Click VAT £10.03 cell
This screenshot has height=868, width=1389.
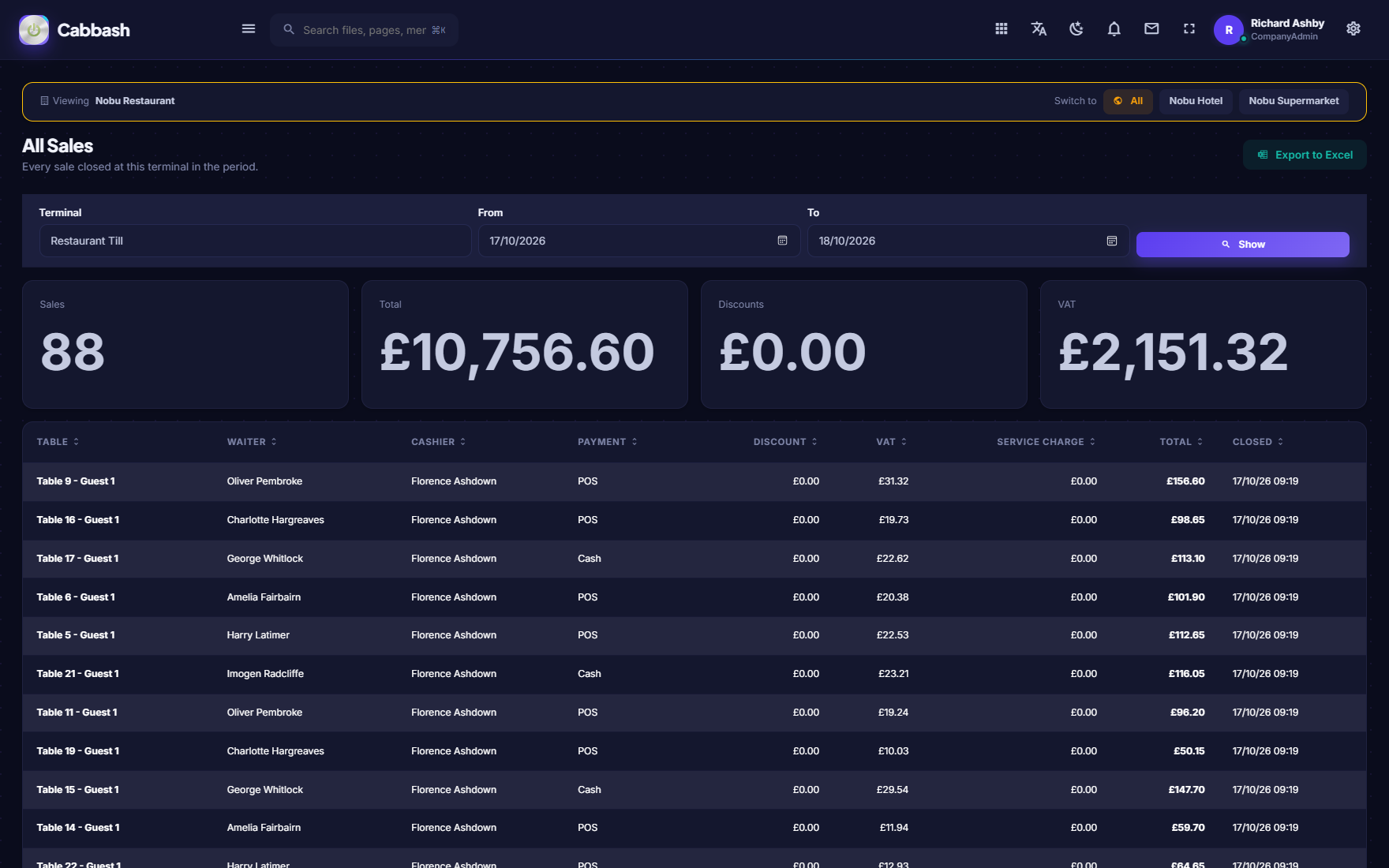893,751
